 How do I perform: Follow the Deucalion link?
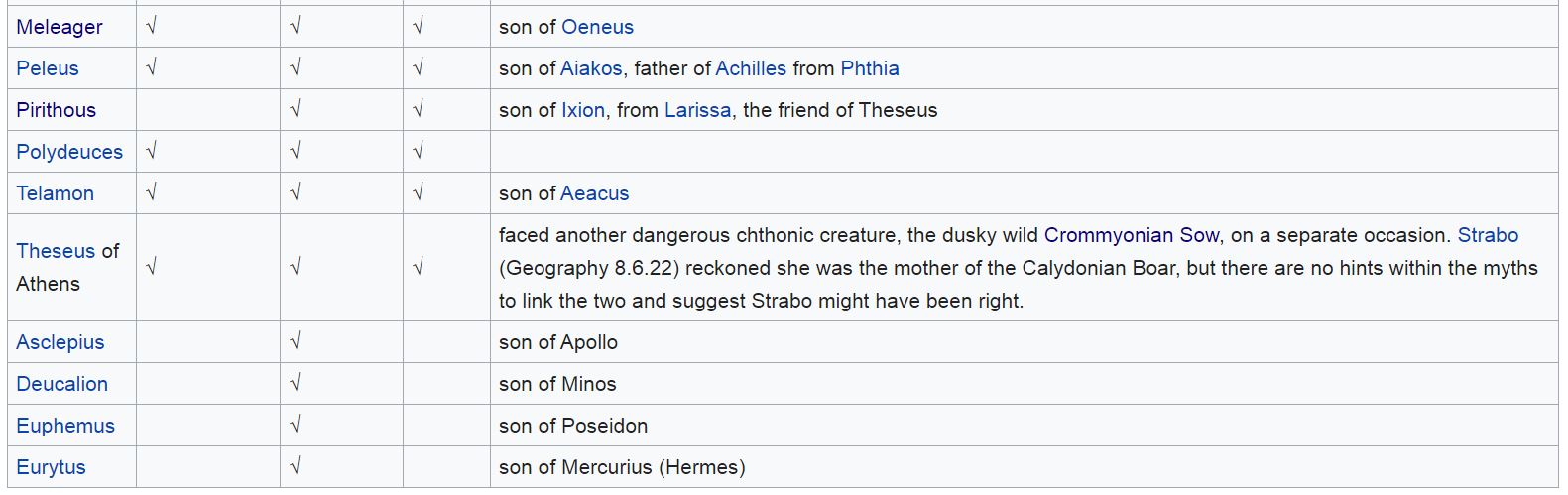click(x=61, y=384)
